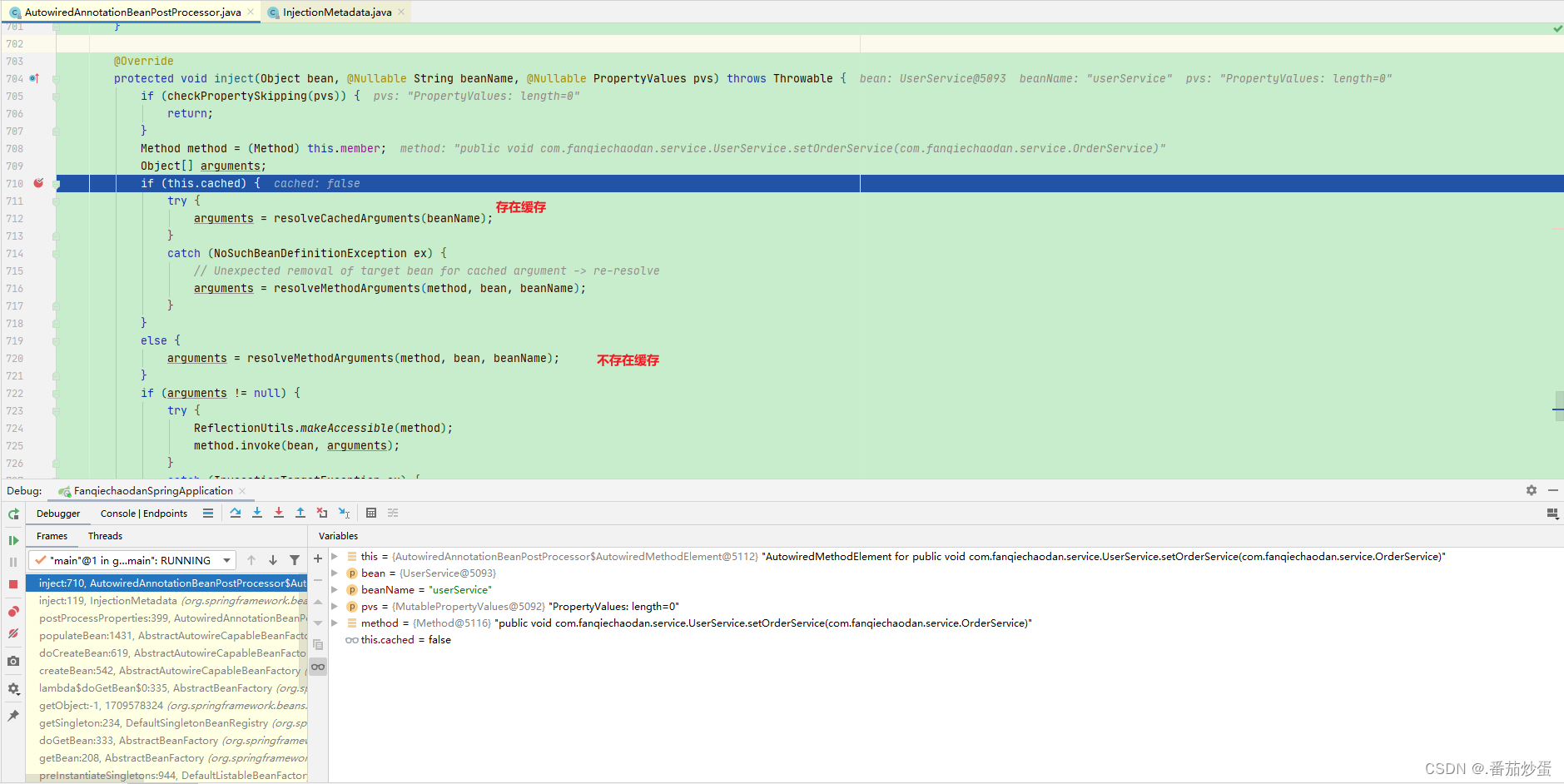Viewport: 1564px width, 784px height.
Task: Open View Breakpoints dialog
Action: pos(13,612)
